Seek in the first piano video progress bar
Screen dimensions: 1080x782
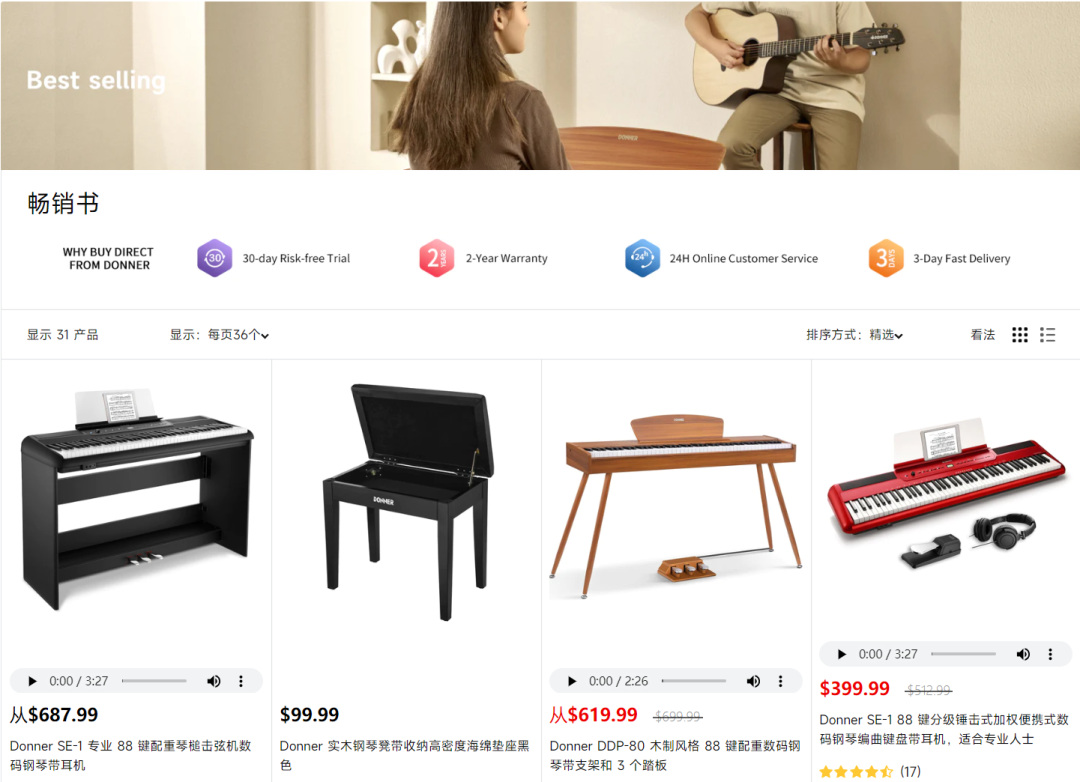[x=154, y=681]
